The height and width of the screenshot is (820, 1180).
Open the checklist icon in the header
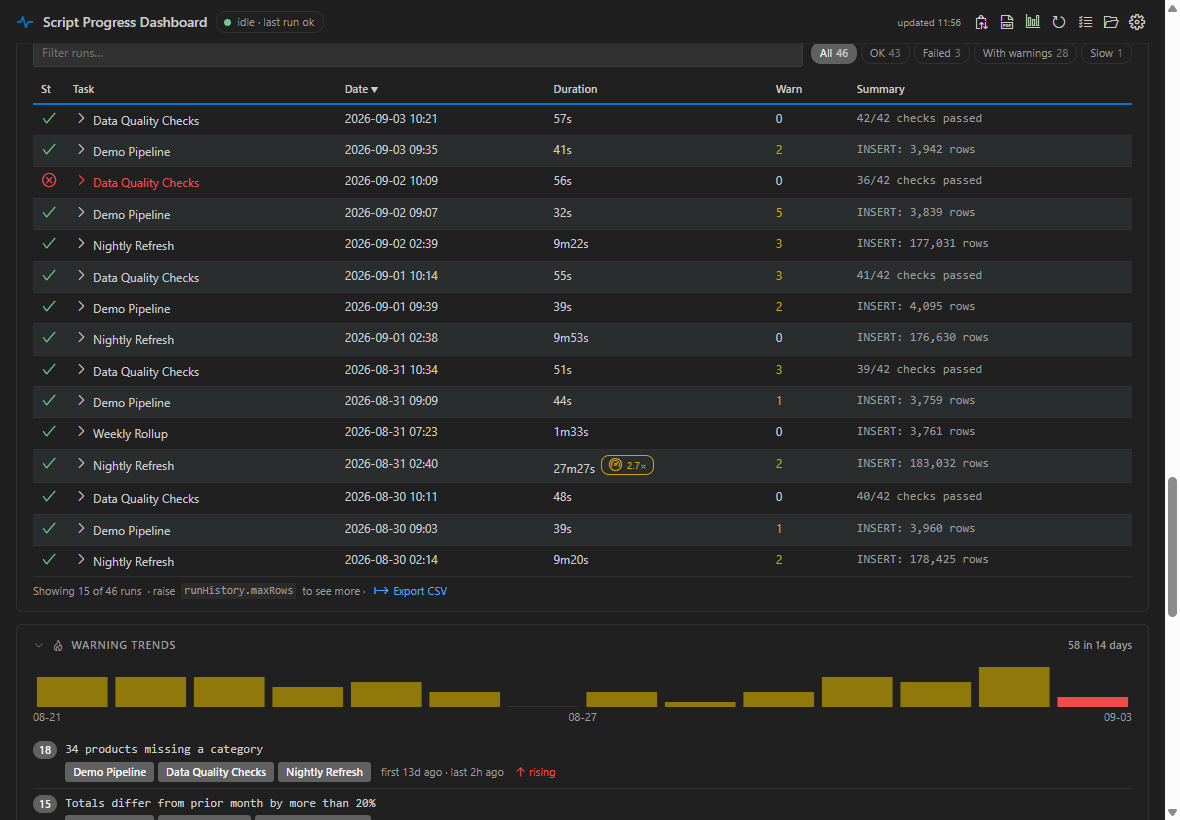coord(1085,23)
